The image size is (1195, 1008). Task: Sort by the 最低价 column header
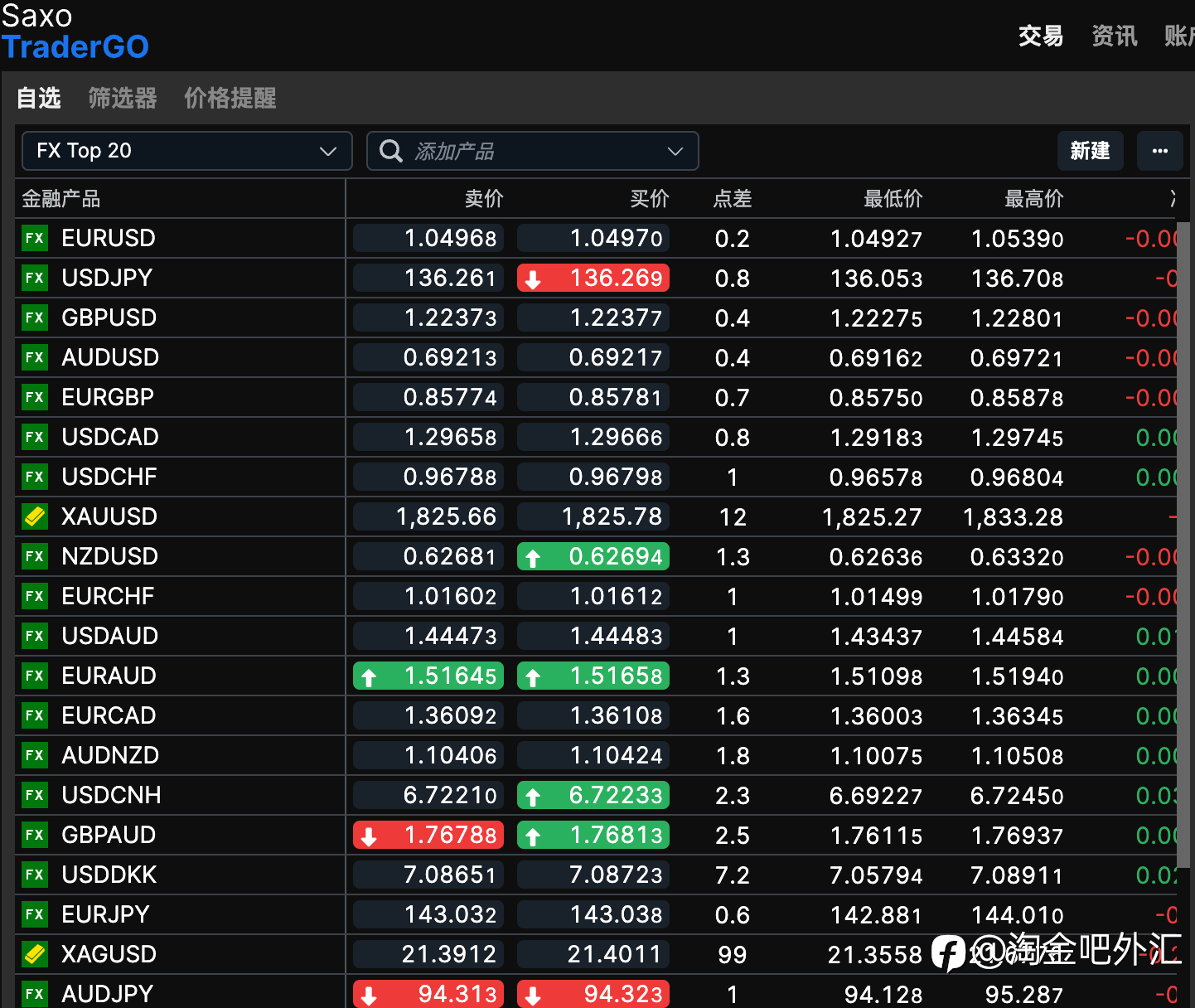(x=893, y=199)
